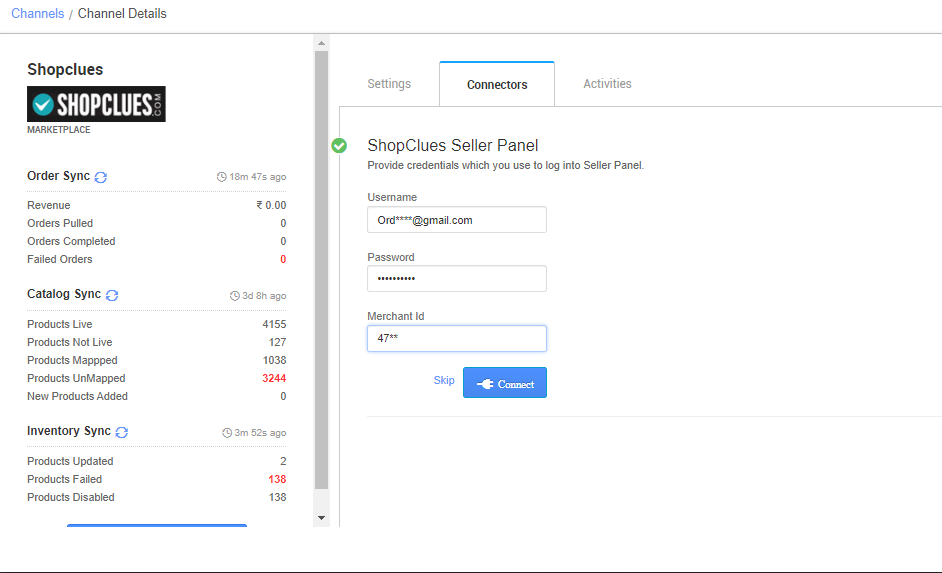Click the Products UnMapped value 3244
The height and width of the screenshot is (573, 942).
pyautogui.click(x=274, y=378)
